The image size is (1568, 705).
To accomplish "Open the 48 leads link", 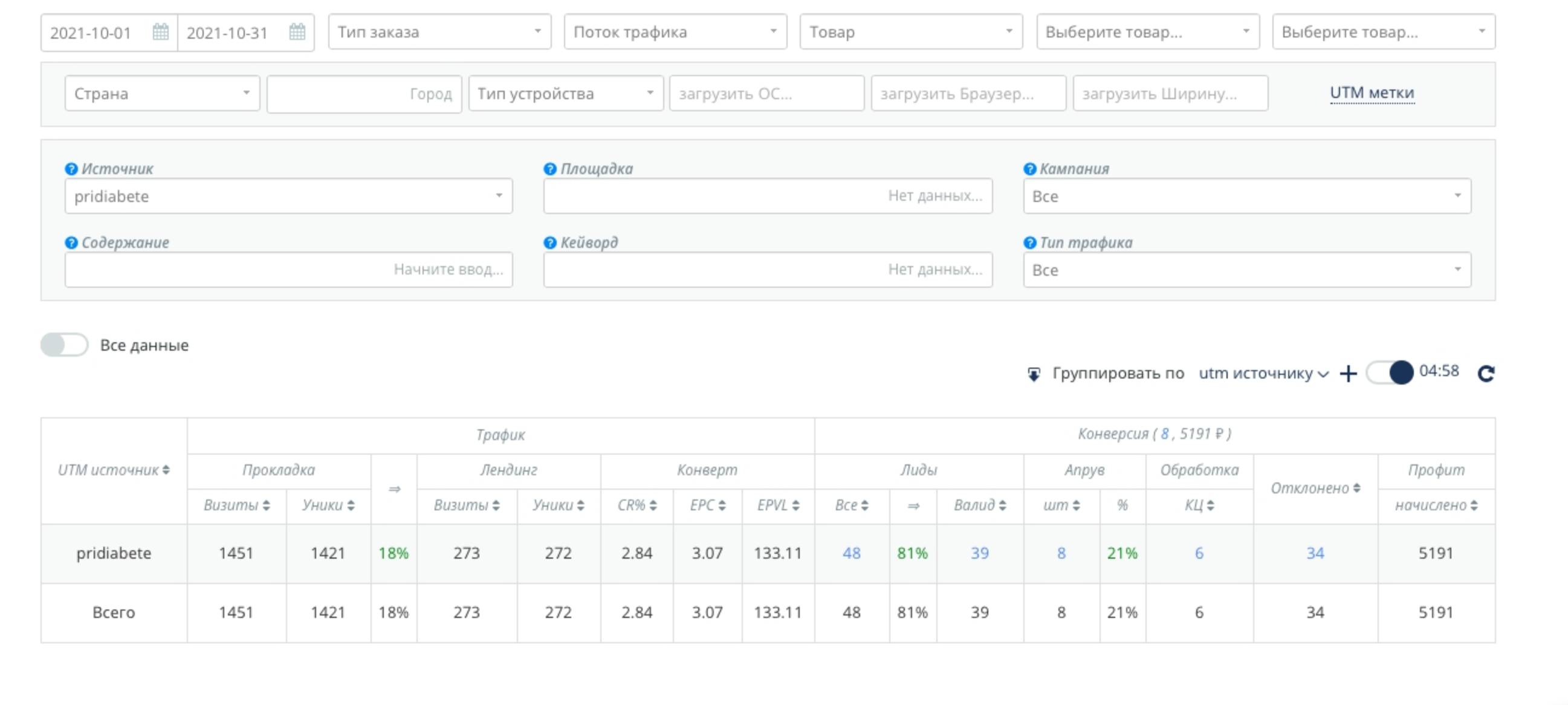I will coord(851,553).
